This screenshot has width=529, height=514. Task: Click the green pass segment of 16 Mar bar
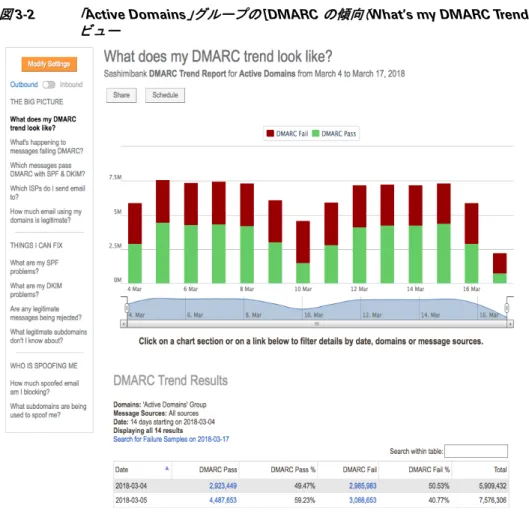point(471,264)
